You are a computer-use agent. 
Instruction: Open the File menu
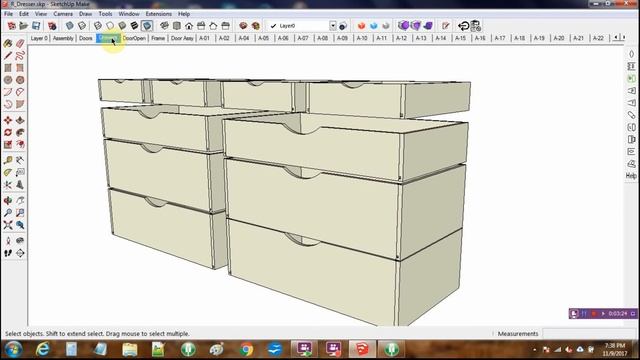coord(8,14)
